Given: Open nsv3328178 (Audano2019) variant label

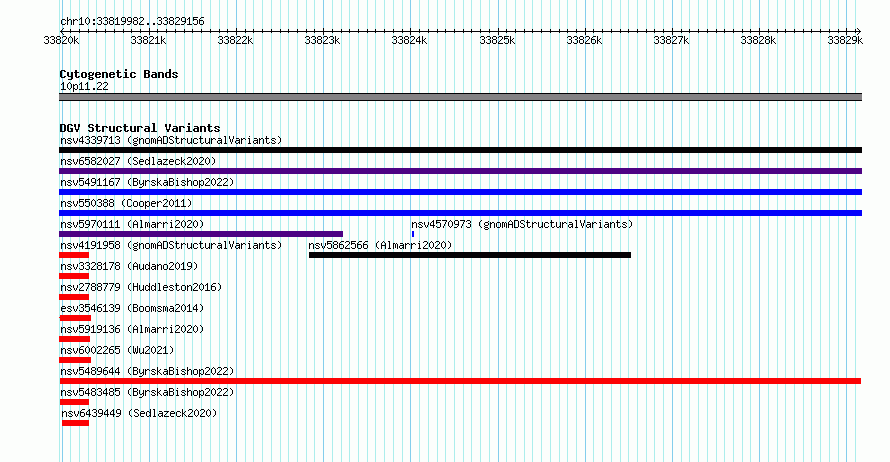Looking at the screenshot, I should [x=129, y=266].
